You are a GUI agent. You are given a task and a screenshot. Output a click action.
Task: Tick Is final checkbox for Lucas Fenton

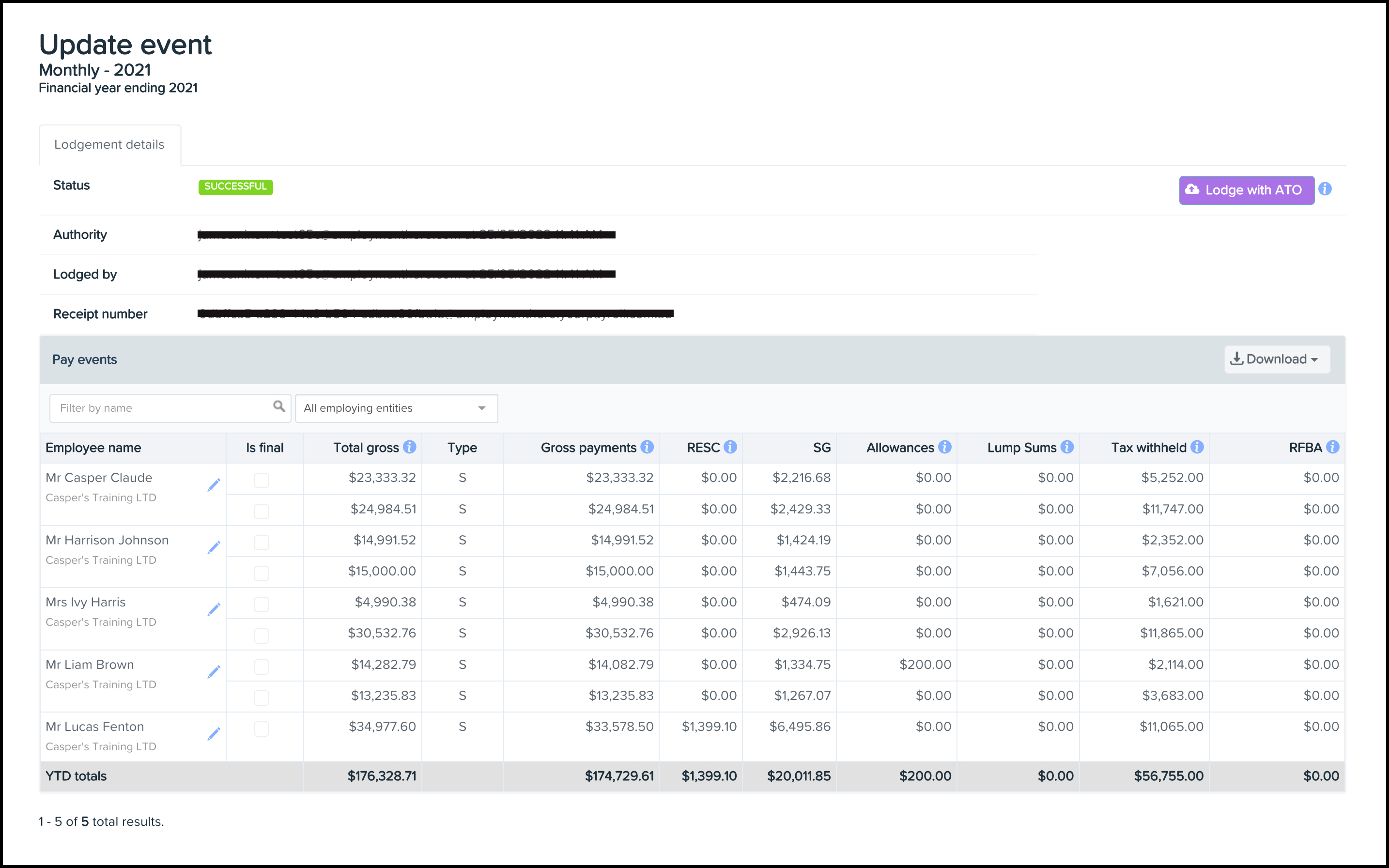coord(261,728)
